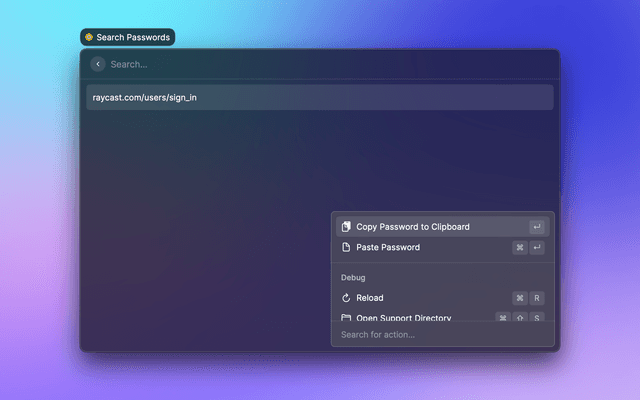Screen dimensions: 640x400
Task: Click the copy icon beside Copy Password
Action: 346,227
